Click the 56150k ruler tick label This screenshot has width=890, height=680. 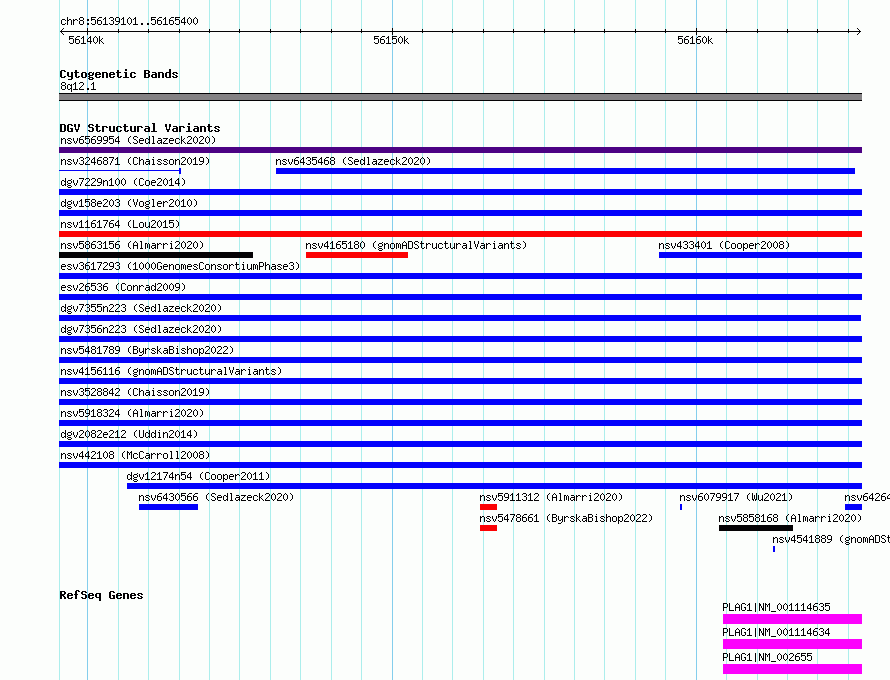[x=391, y=40]
